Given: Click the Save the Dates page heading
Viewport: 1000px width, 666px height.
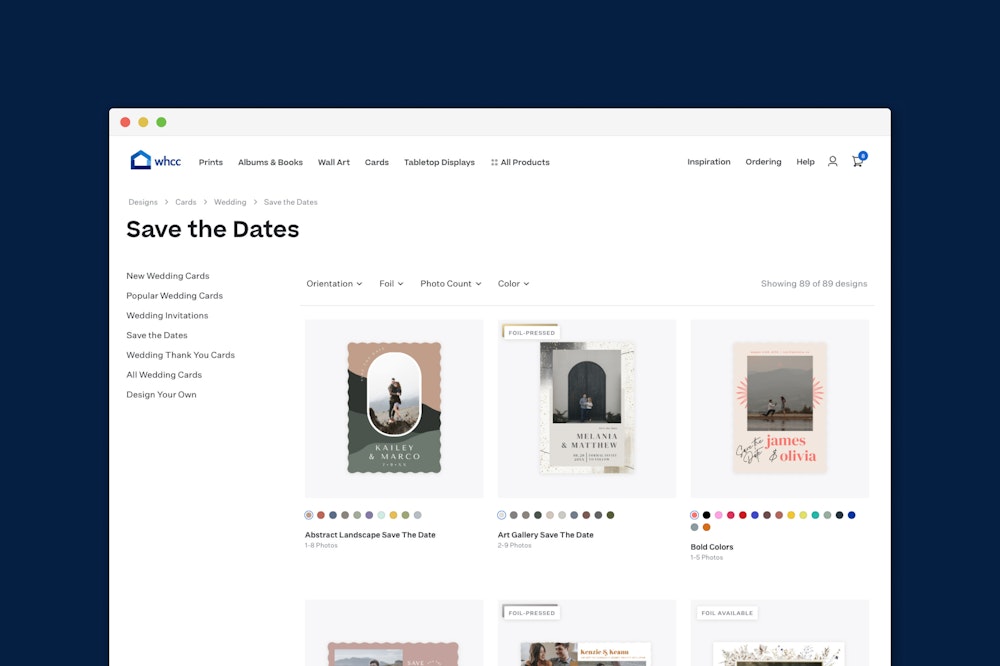Looking at the screenshot, I should tap(213, 229).
